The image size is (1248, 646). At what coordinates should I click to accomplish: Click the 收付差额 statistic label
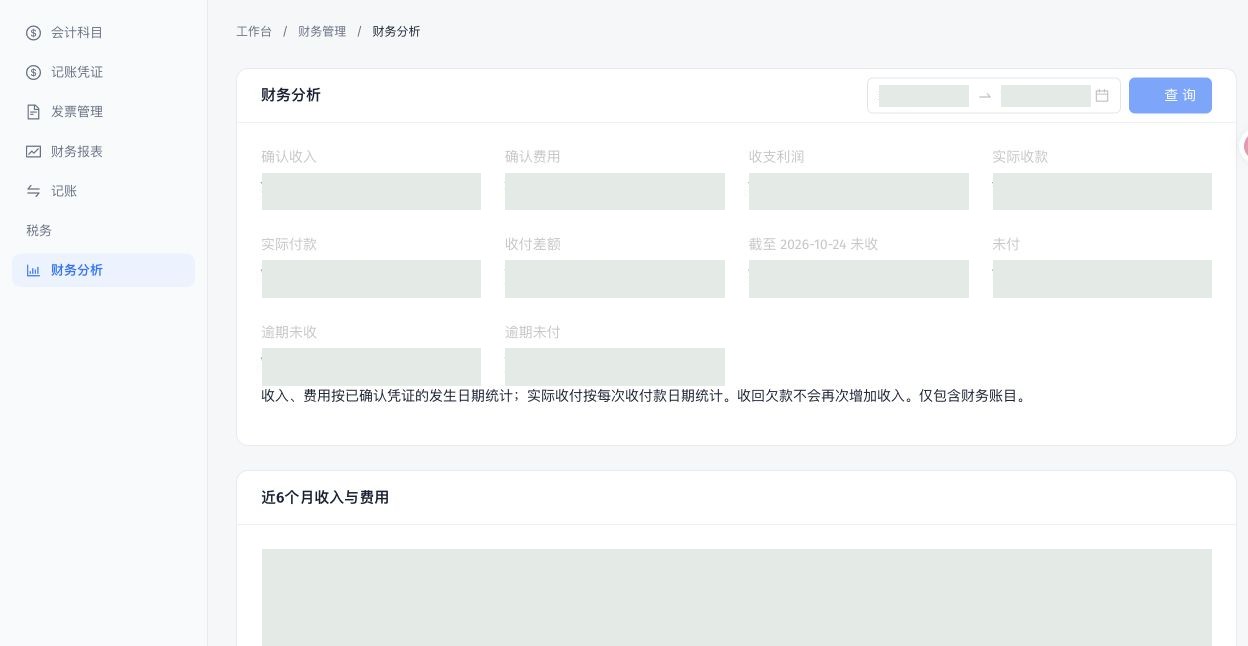point(533,244)
